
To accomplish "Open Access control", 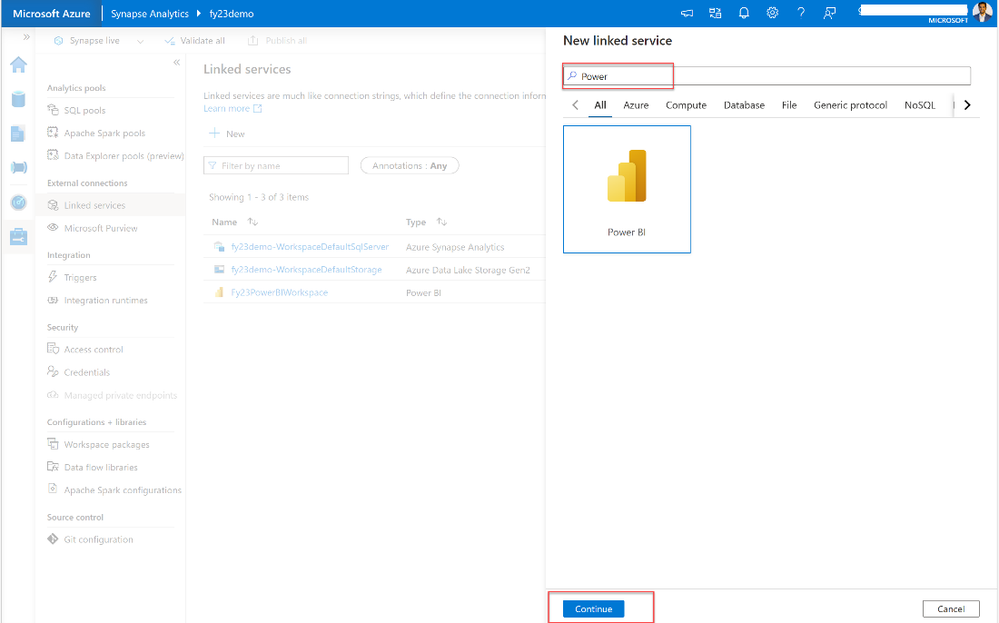I will coord(94,349).
